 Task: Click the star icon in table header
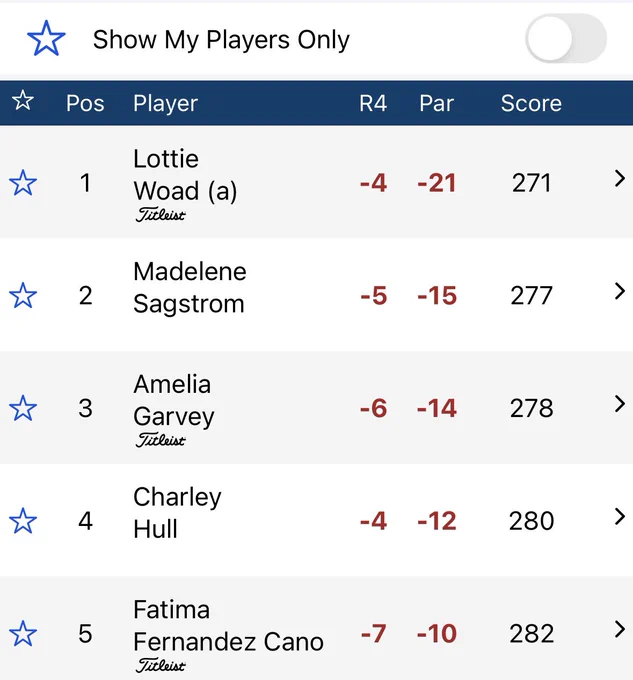click(23, 101)
